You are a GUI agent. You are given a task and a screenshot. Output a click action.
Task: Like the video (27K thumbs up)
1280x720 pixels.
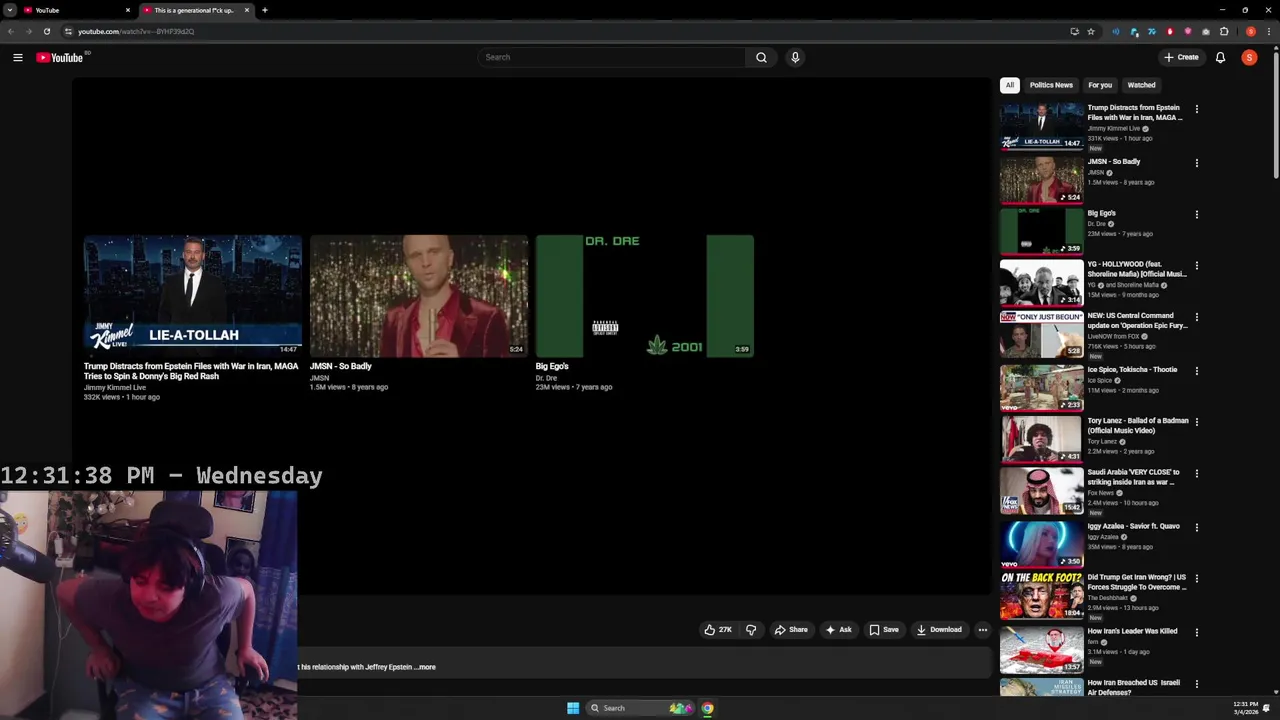[718, 630]
